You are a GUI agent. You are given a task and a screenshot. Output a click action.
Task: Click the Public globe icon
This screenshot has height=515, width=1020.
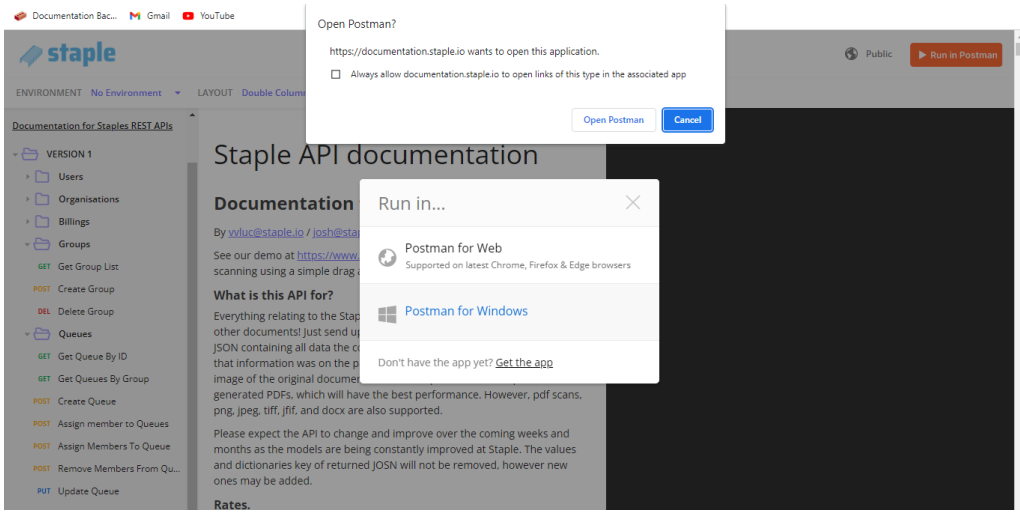point(851,54)
